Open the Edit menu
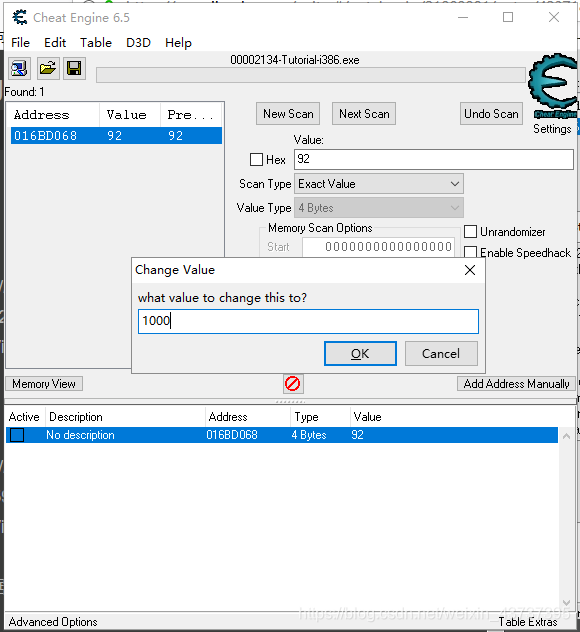 coord(55,43)
